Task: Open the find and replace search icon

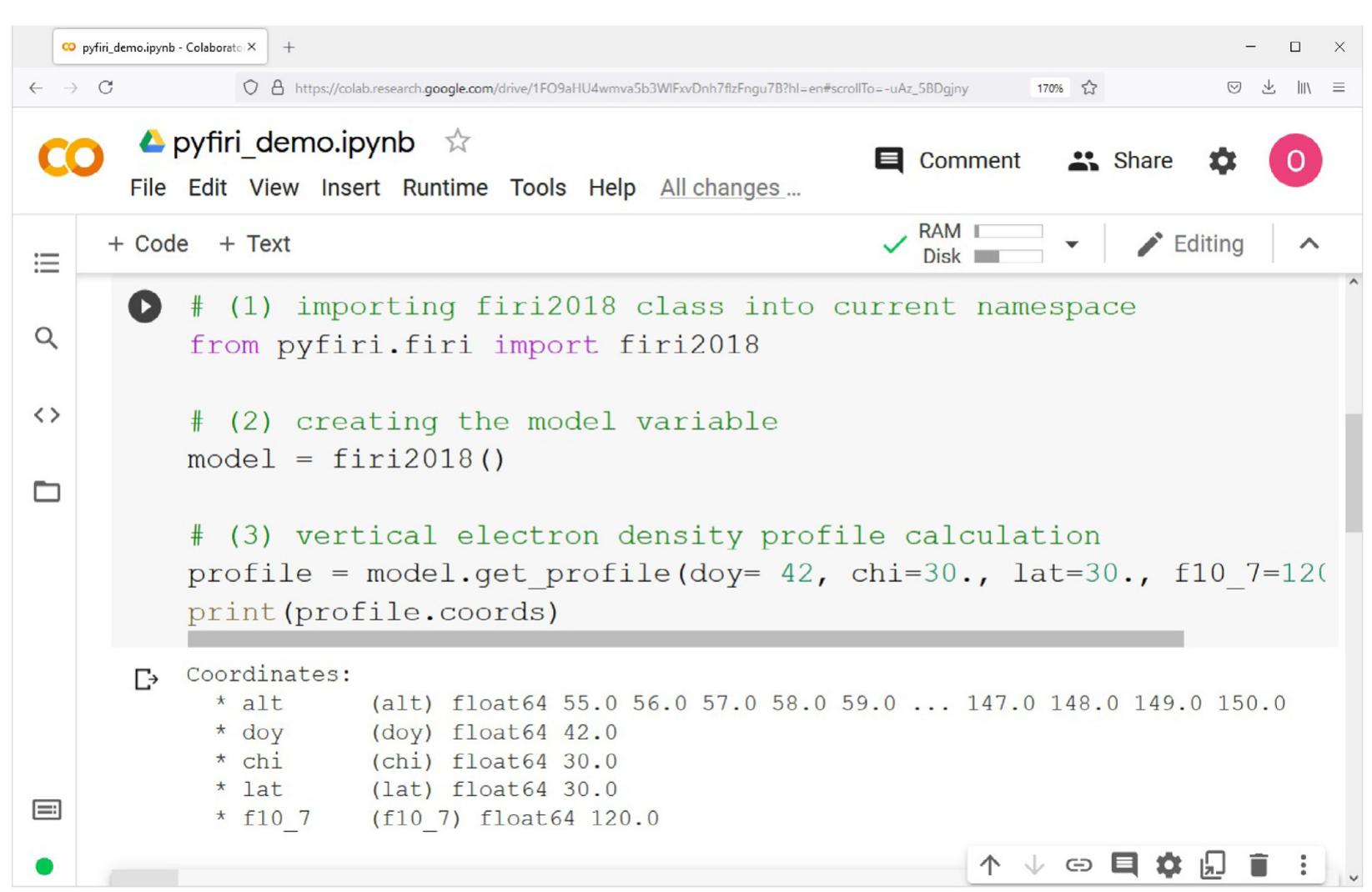Action: pyautogui.click(x=47, y=338)
